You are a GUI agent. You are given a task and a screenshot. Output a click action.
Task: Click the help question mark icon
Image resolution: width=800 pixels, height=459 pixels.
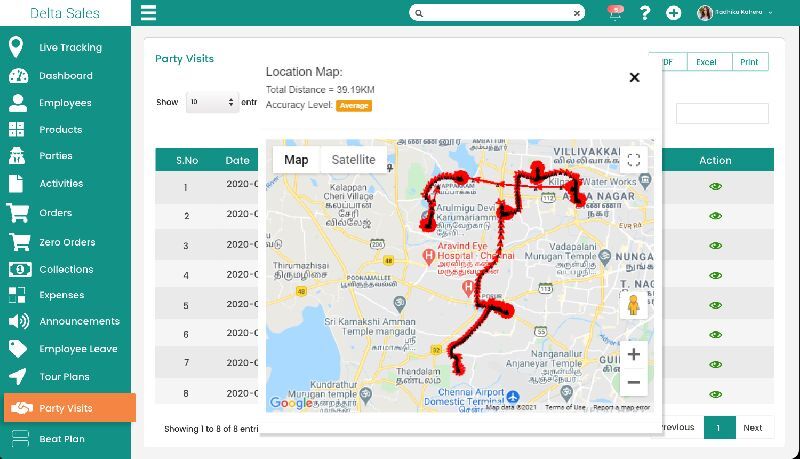[645, 13]
